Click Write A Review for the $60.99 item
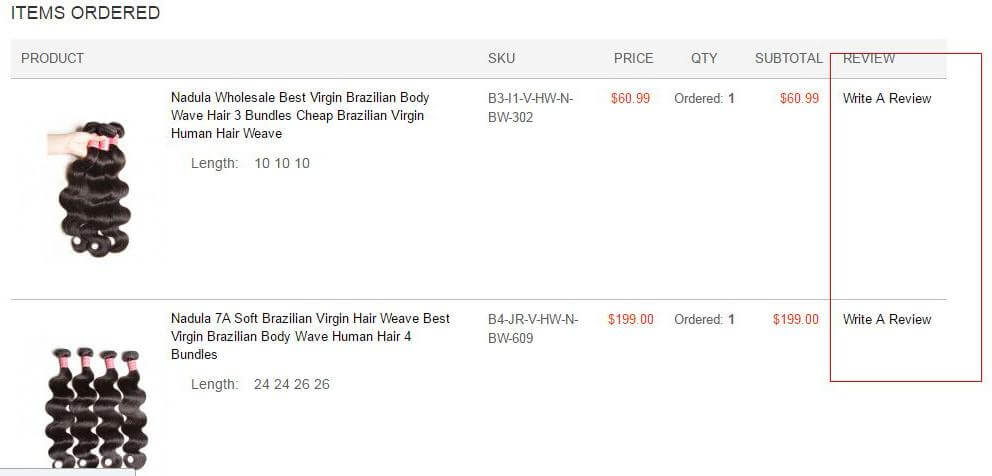 (x=887, y=98)
